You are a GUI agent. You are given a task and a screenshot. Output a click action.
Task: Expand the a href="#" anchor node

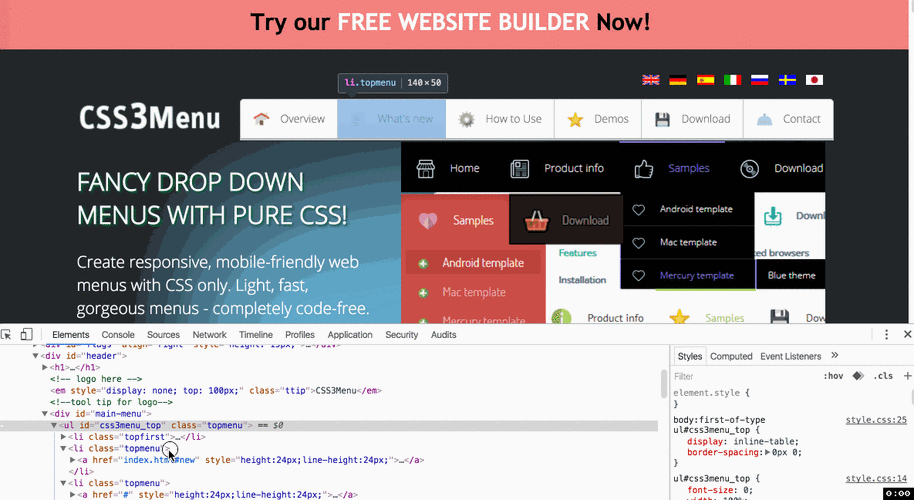pyautogui.click(x=73, y=495)
